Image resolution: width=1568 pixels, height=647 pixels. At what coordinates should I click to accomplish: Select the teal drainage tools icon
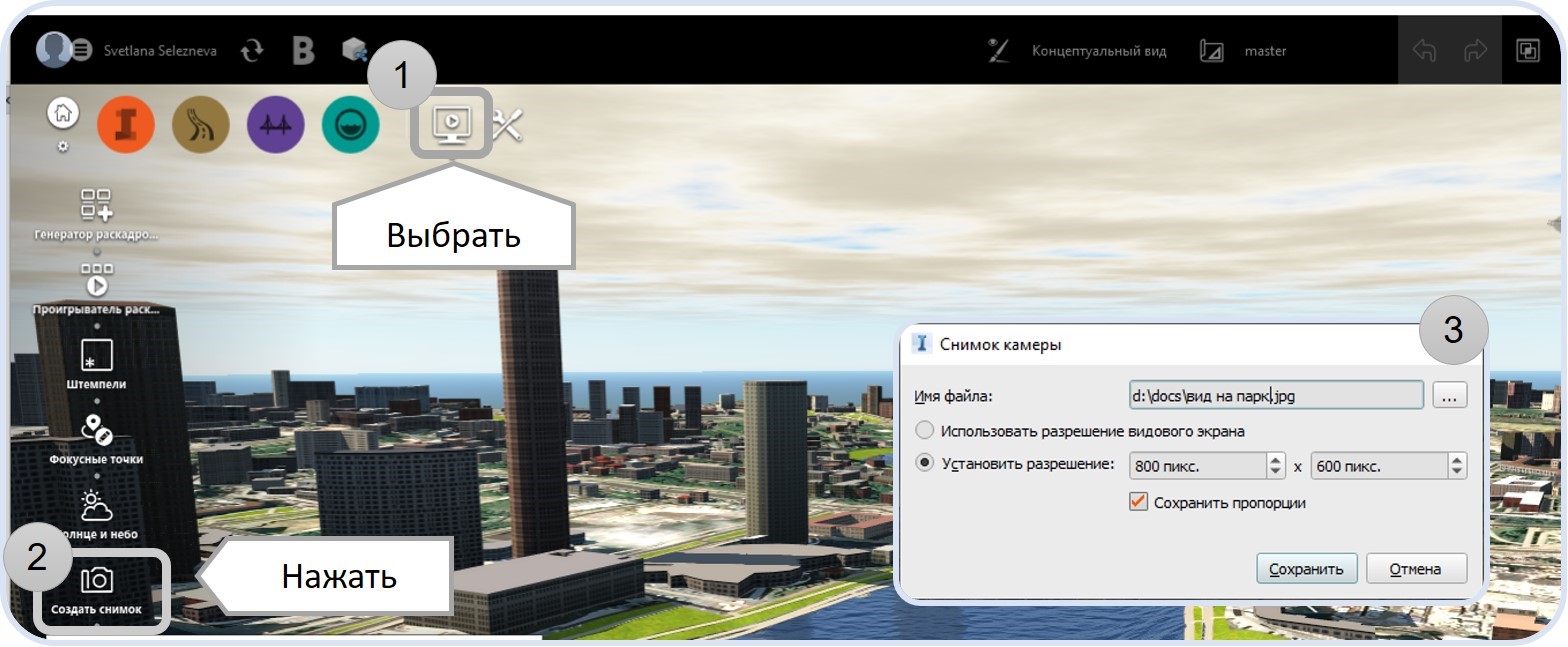point(350,124)
